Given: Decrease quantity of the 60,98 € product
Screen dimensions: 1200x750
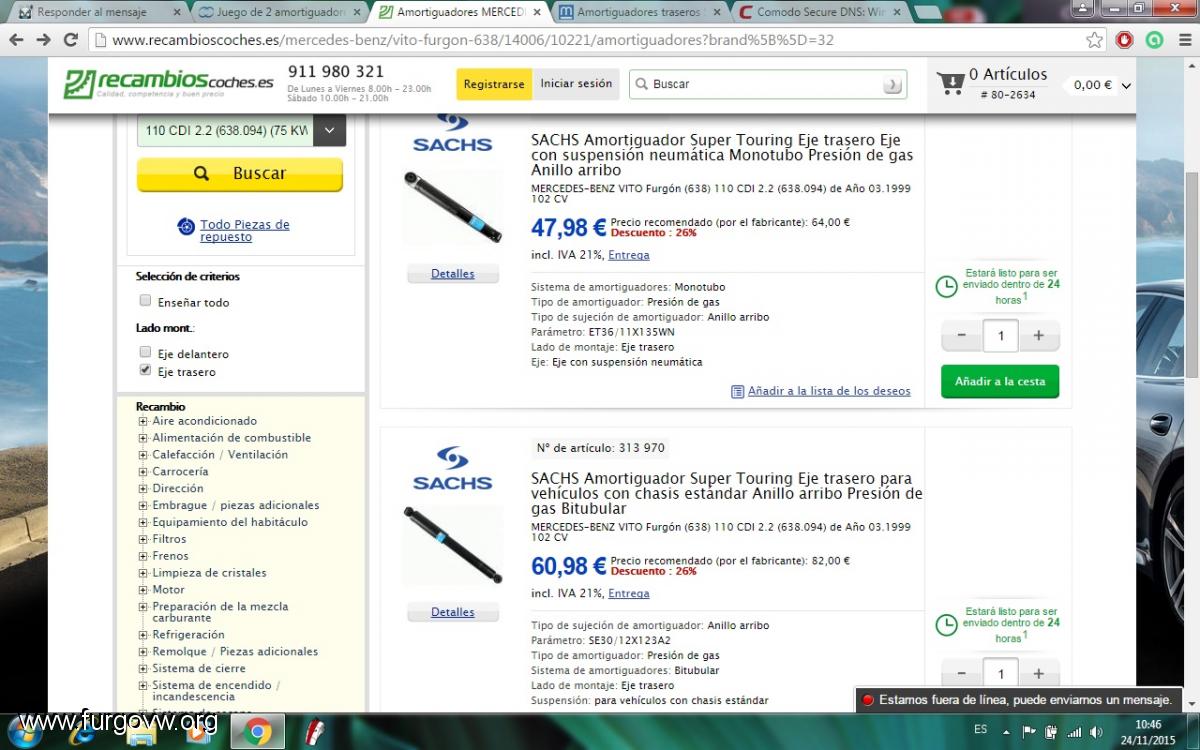Looking at the screenshot, I should point(962,673).
